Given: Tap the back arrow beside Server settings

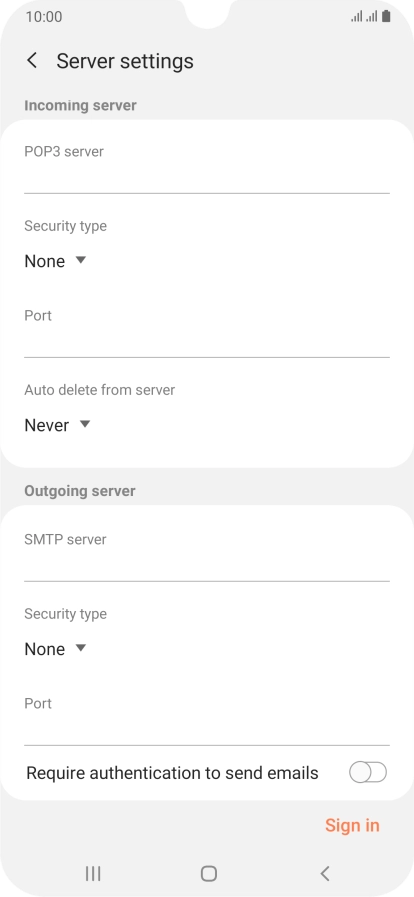Looking at the screenshot, I should [x=33, y=61].
